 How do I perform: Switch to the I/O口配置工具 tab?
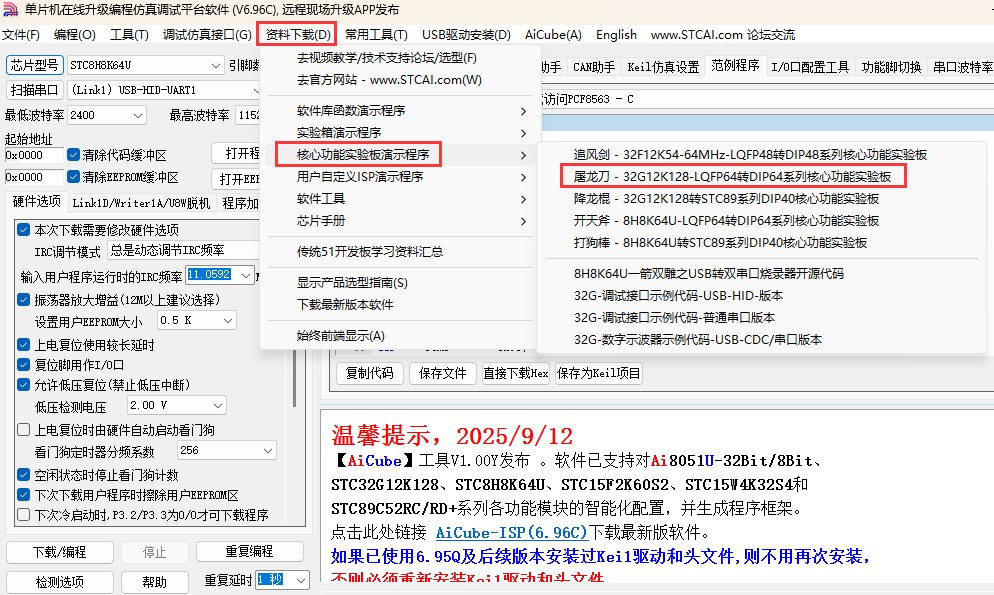point(810,67)
